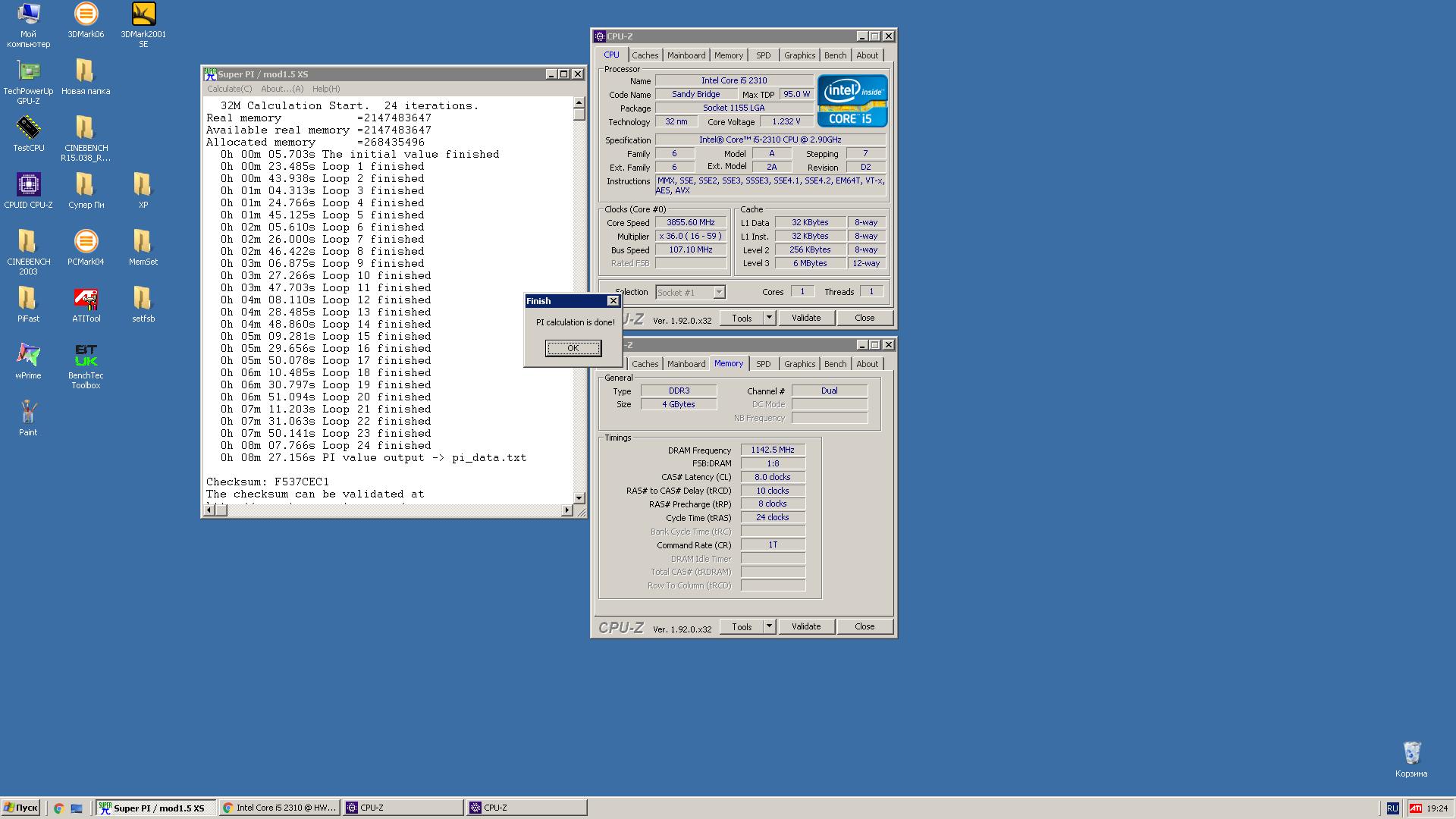Click Checksum F537CEC1 text
This screenshot has height=819, width=1456.
click(x=268, y=482)
